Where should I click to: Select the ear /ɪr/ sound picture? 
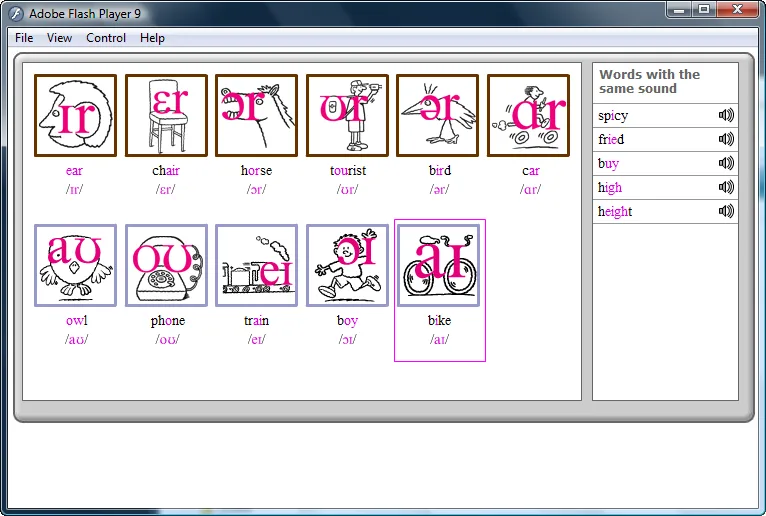tap(75, 115)
